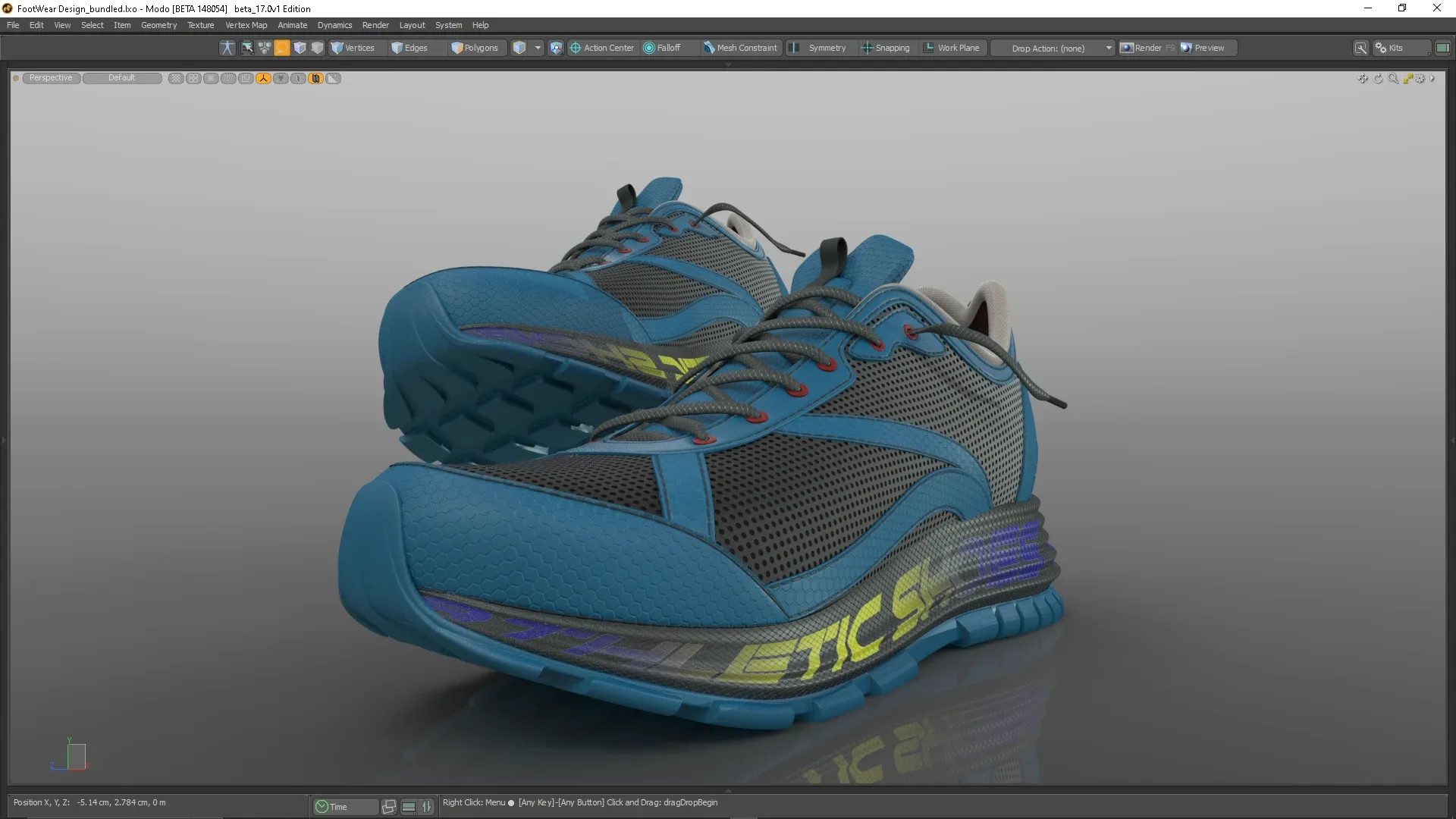The height and width of the screenshot is (819, 1456).
Task: Click the clock icon beside Time
Action: coord(322,807)
